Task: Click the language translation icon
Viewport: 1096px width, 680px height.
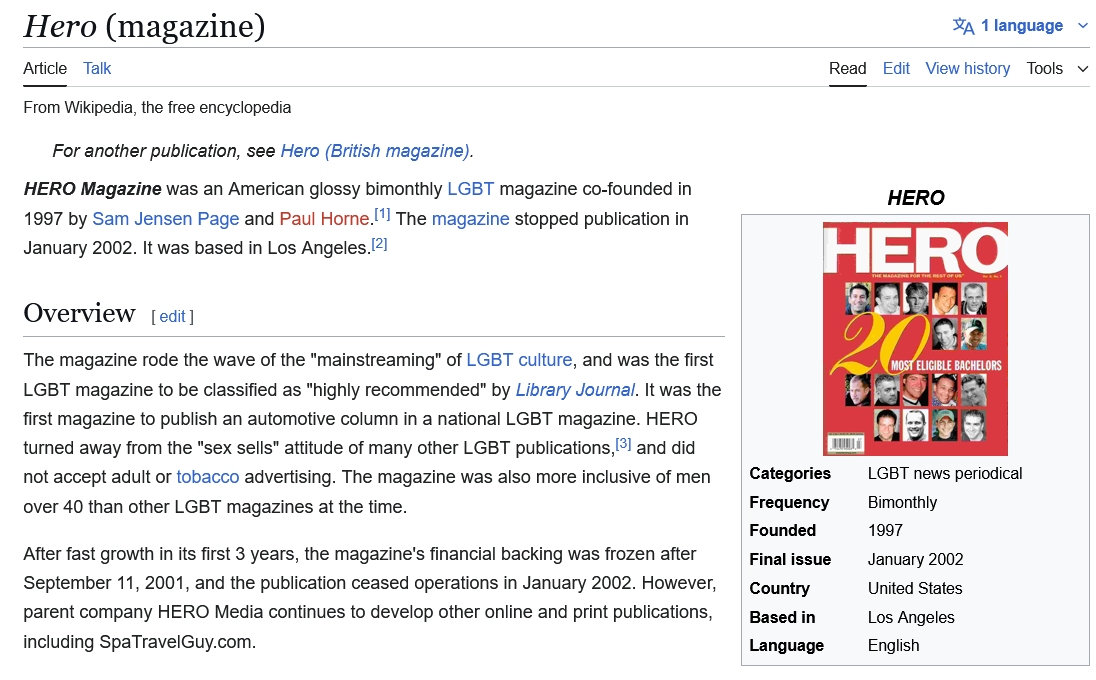Action: [963, 26]
